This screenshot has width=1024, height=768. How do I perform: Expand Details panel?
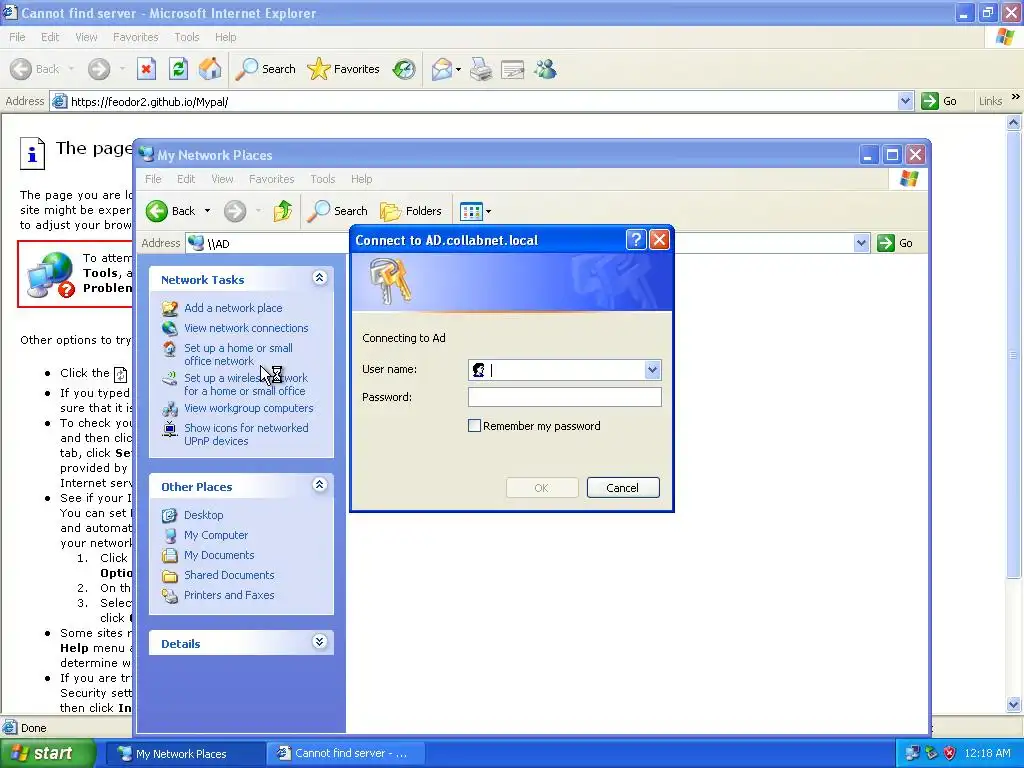click(x=319, y=641)
